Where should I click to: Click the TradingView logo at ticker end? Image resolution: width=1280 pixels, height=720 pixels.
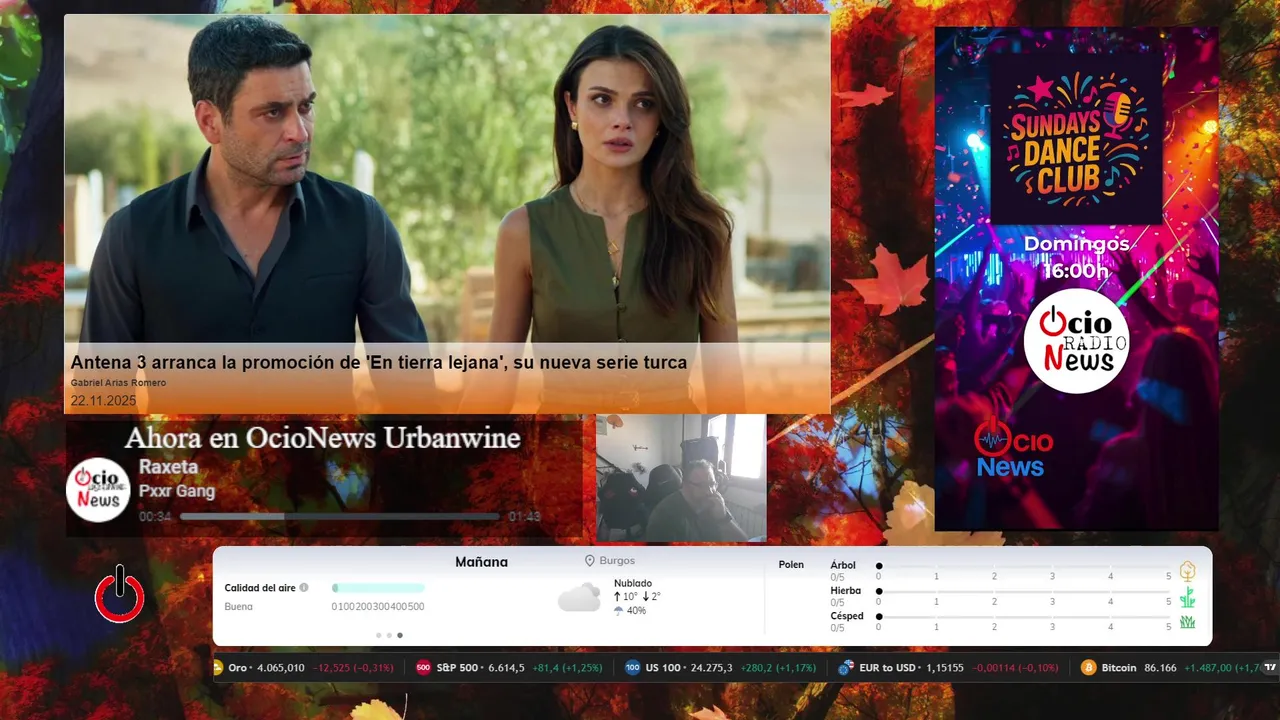(1270, 668)
